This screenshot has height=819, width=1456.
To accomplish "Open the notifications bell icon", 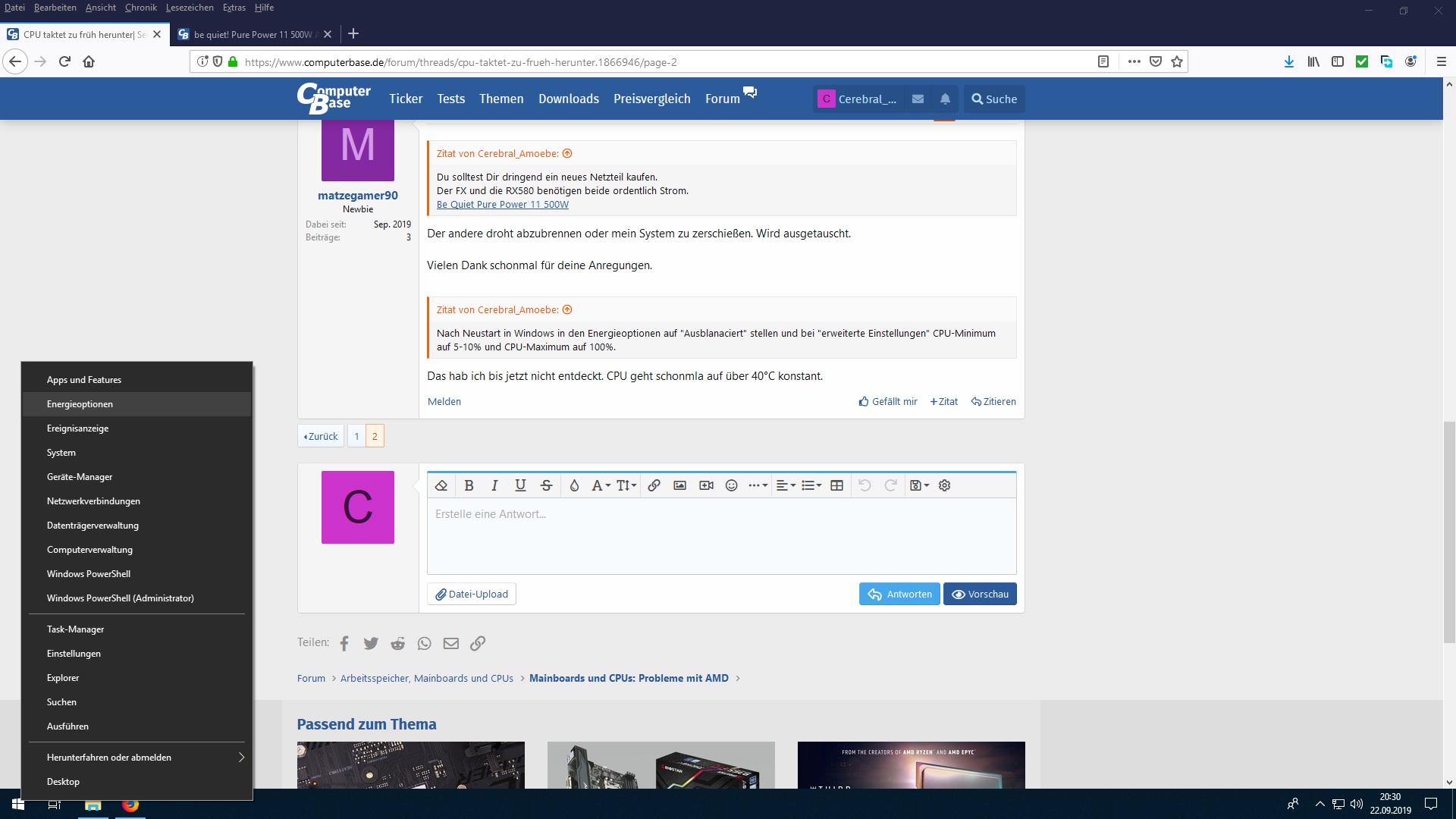I will point(945,99).
